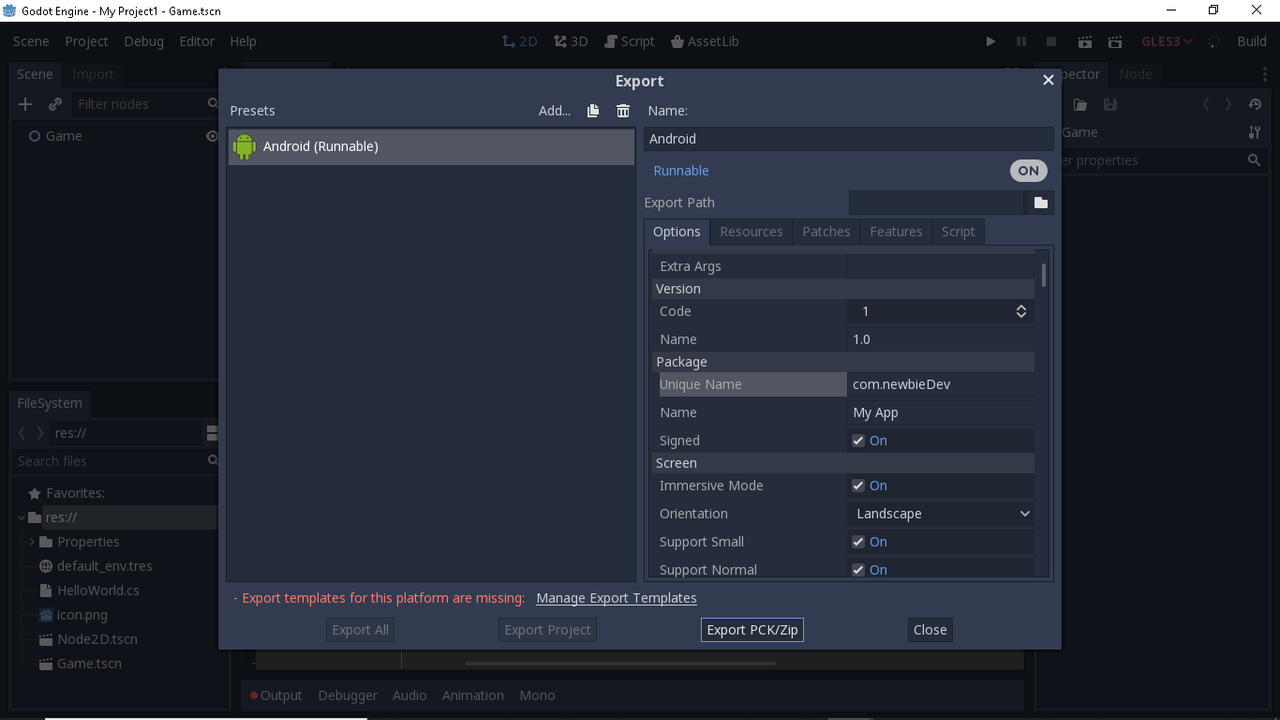The image size is (1280, 720).
Task: Stop the running scene
Action: tap(1051, 41)
